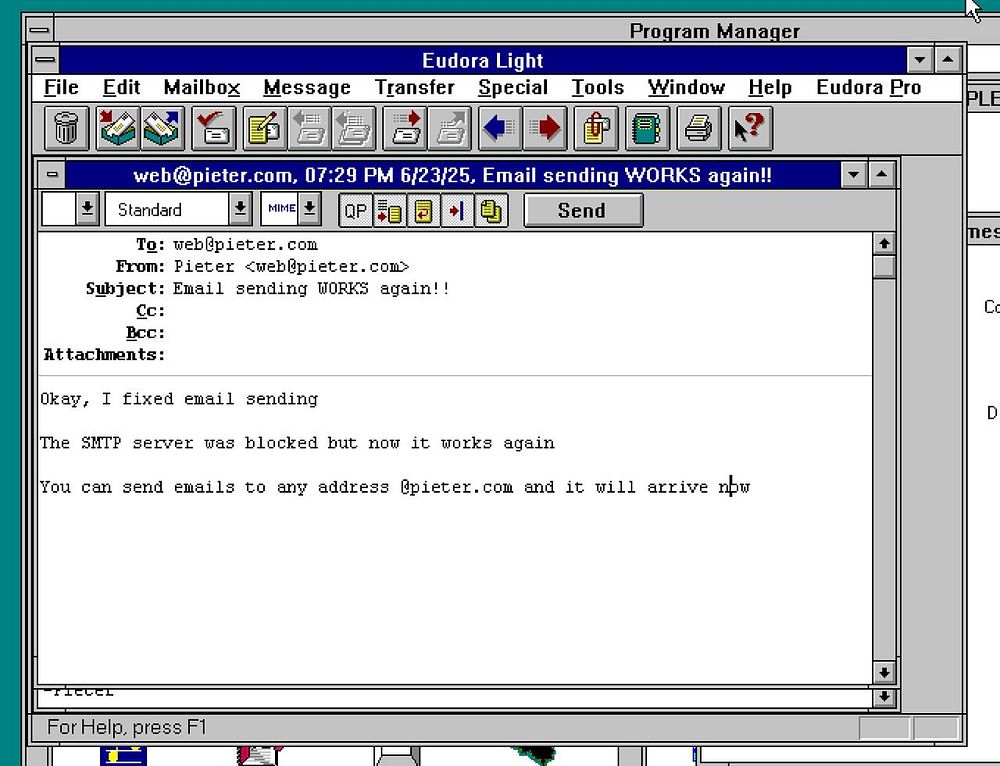This screenshot has height=766, width=1000.
Task: Open the blank priority dropdown
Action: tap(87, 209)
